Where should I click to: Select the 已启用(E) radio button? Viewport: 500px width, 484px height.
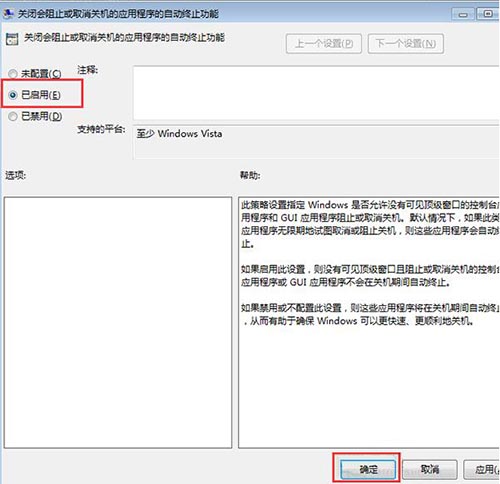(x=13, y=95)
